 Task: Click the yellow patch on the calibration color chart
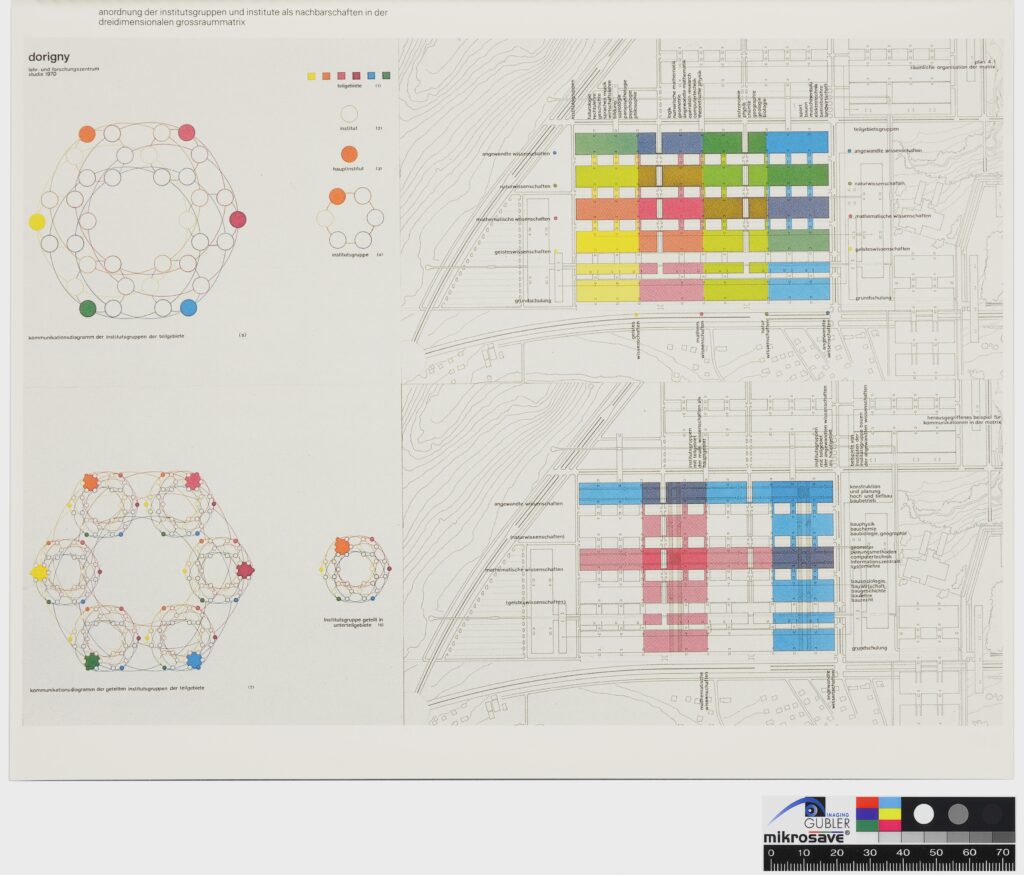(889, 814)
